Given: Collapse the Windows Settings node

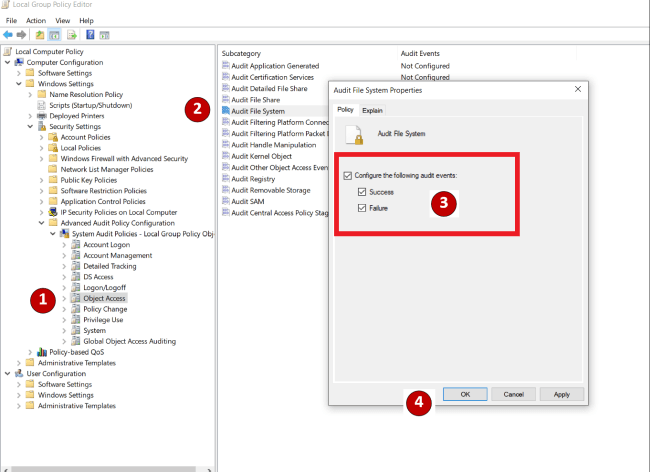Looking at the screenshot, I should point(19,84).
